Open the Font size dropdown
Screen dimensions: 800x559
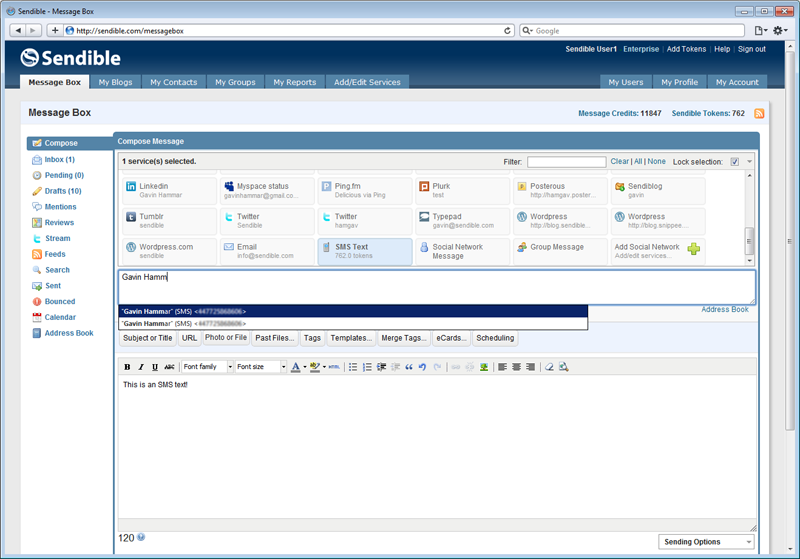point(261,367)
